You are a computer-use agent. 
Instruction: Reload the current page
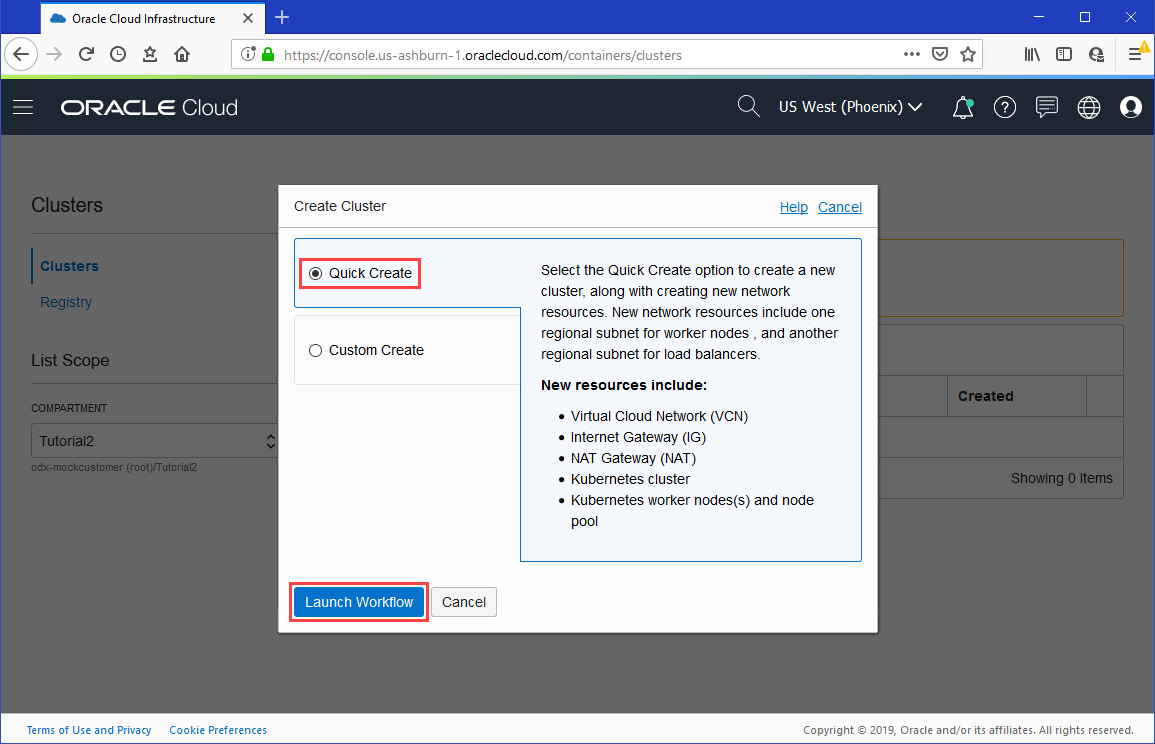point(86,55)
